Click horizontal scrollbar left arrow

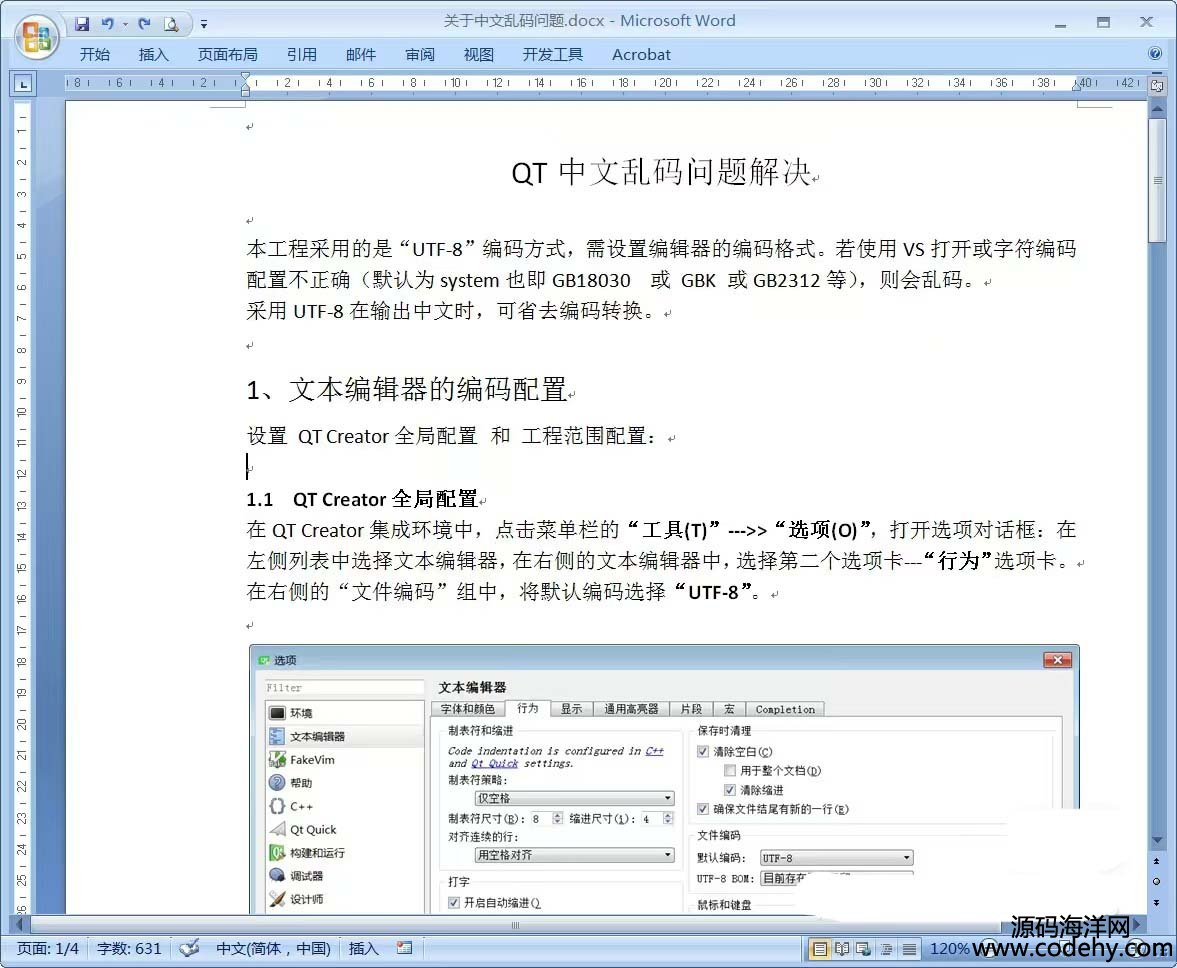click(x=20, y=924)
